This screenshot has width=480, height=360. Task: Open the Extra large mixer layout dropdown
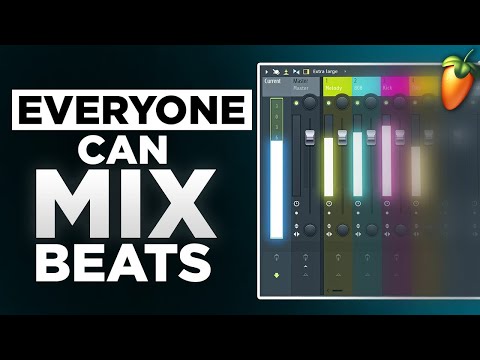pyautogui.click(x=325, y=72)
